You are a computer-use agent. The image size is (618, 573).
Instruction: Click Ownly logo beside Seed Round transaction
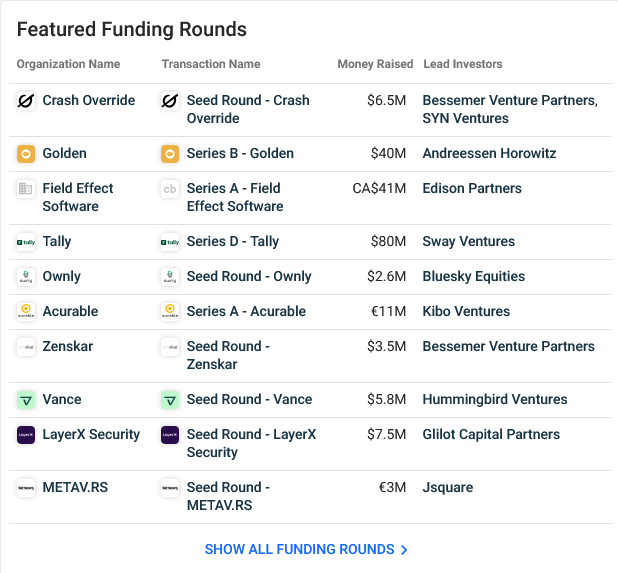pos(170,277)
